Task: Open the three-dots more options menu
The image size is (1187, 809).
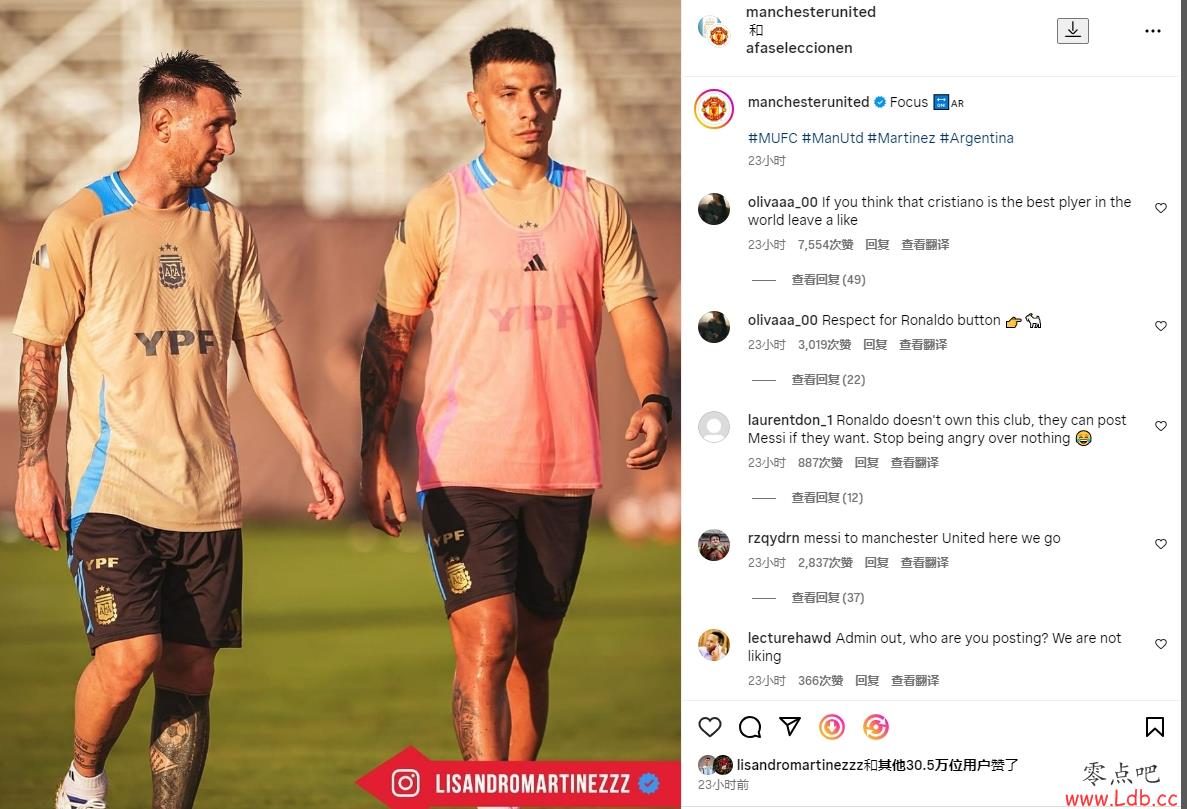Action: tap(1152, 31)
